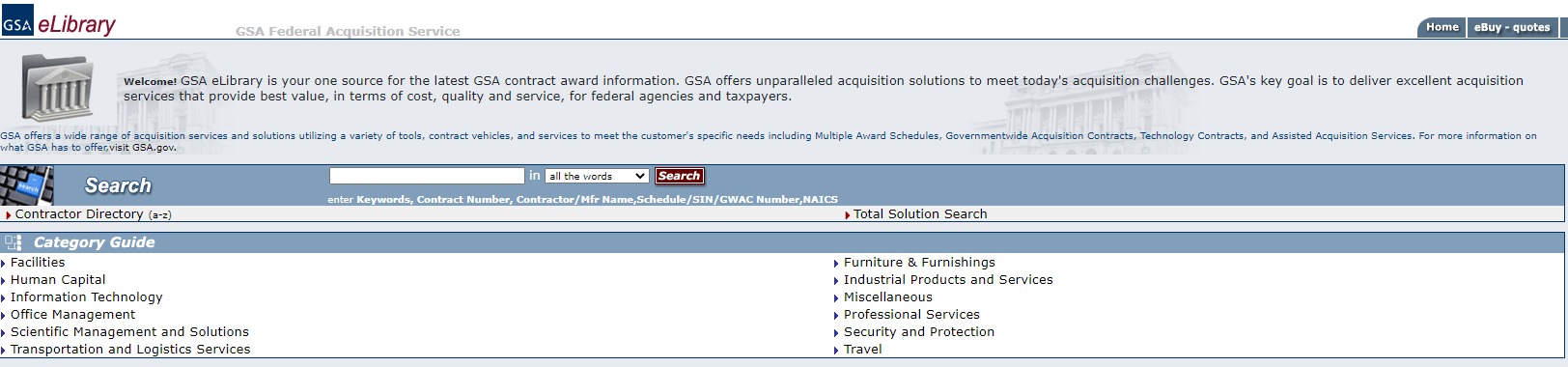Click the library building icon

(58, 88)
